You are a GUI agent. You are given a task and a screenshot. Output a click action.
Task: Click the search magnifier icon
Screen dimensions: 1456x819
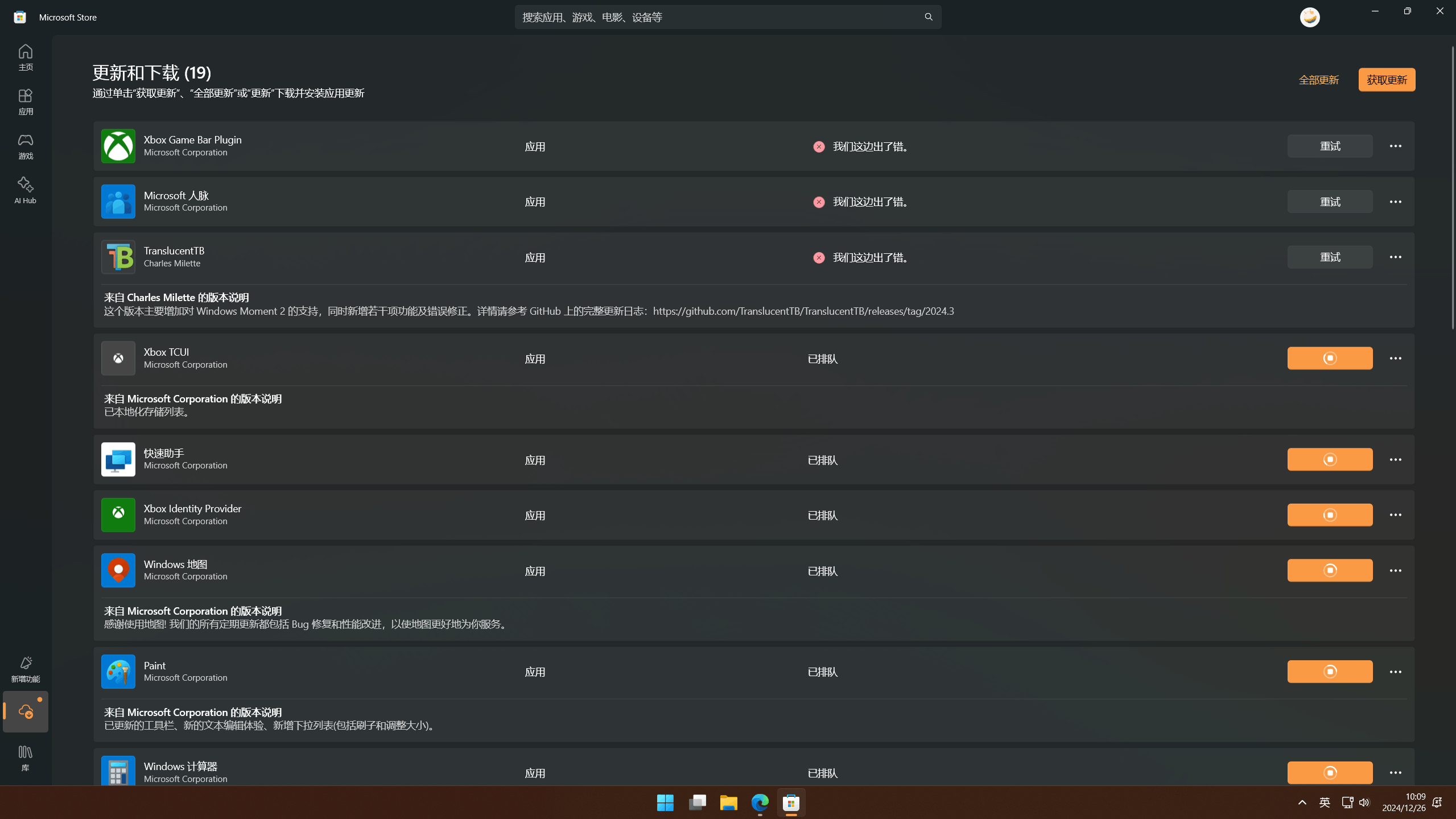[928, 17]
